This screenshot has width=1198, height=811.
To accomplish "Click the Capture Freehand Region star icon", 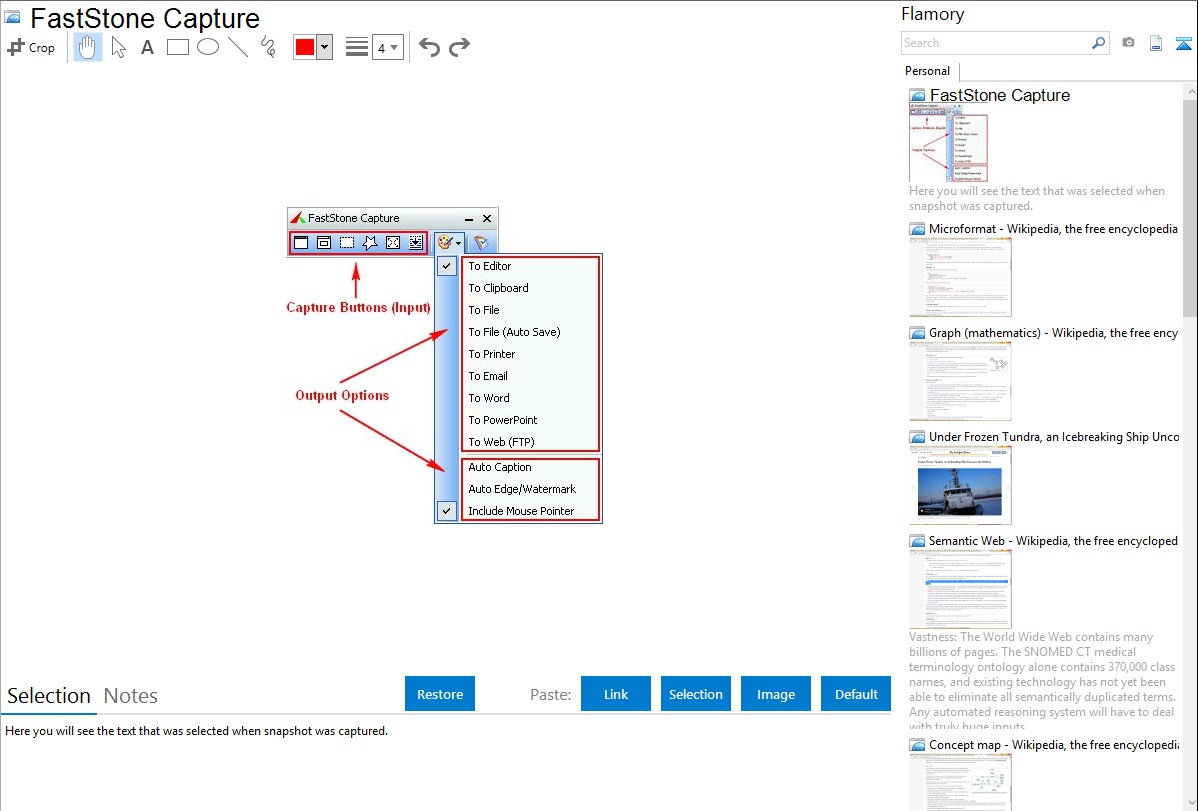I will (370, 243).
